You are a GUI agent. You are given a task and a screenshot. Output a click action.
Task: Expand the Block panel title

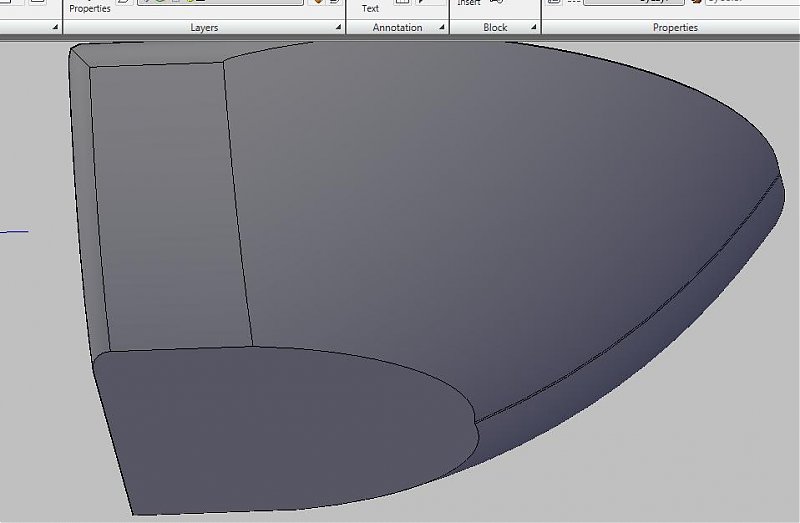[495, 28]
